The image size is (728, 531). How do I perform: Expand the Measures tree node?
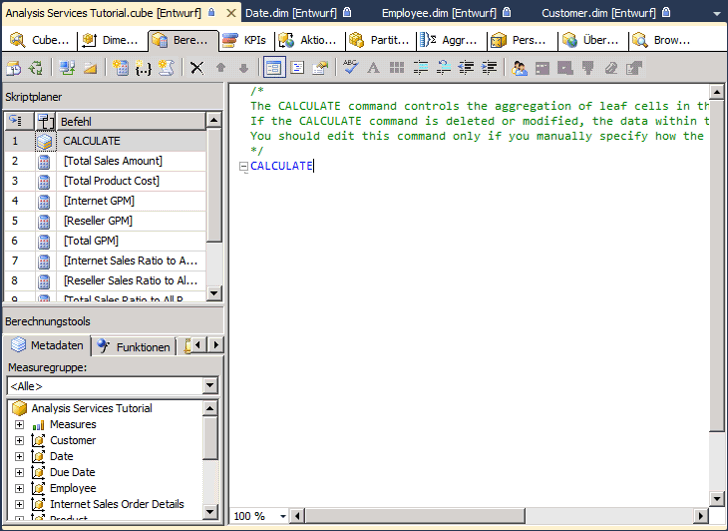click(x=19, y=424)
